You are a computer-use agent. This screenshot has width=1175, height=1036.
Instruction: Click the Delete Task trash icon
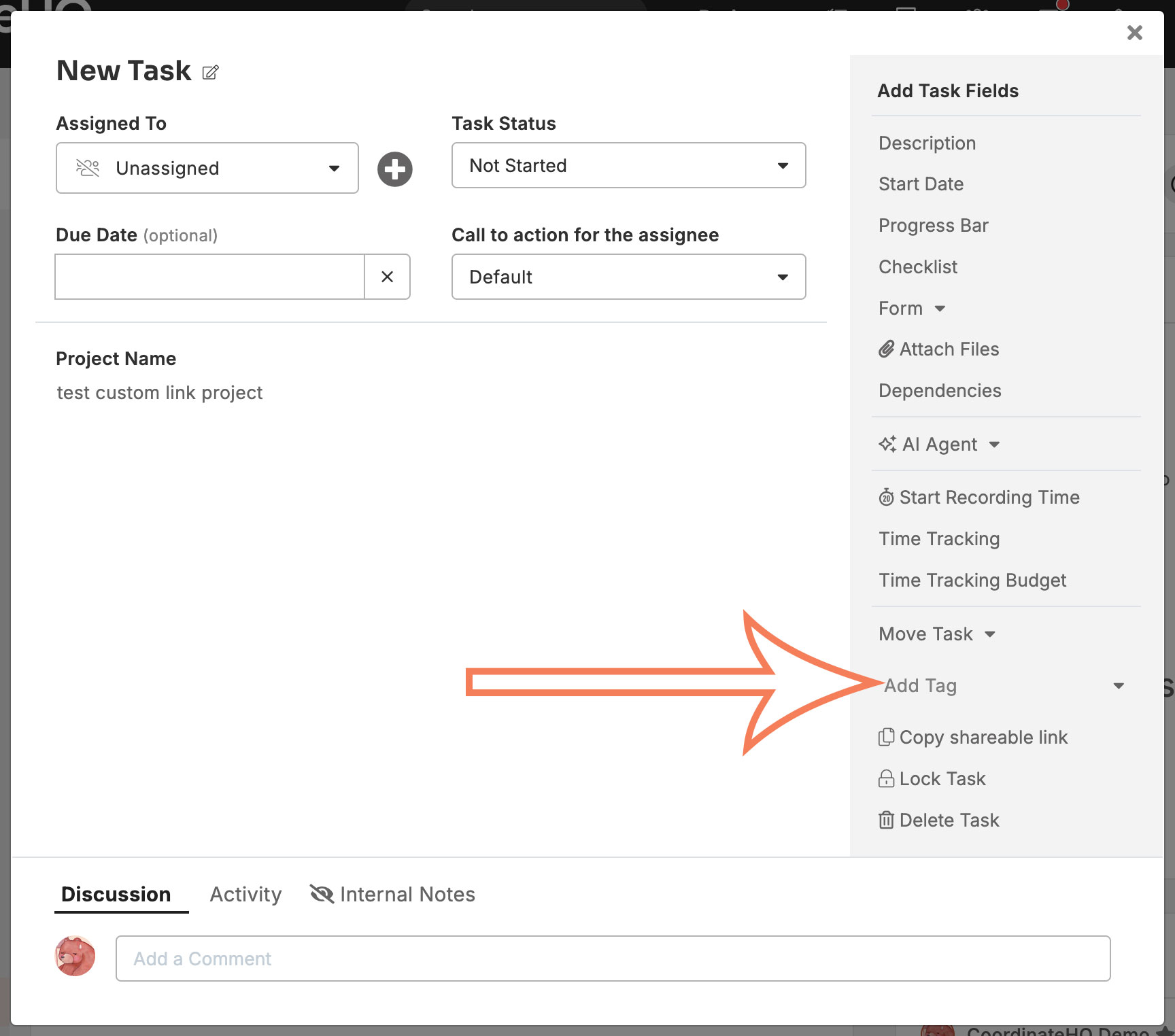click(887, 820)
